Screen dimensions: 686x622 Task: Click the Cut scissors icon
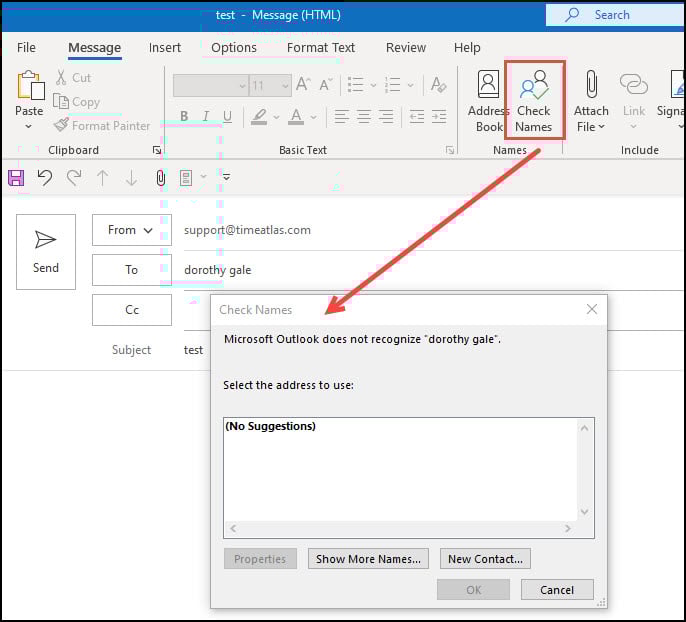[61, 77]
